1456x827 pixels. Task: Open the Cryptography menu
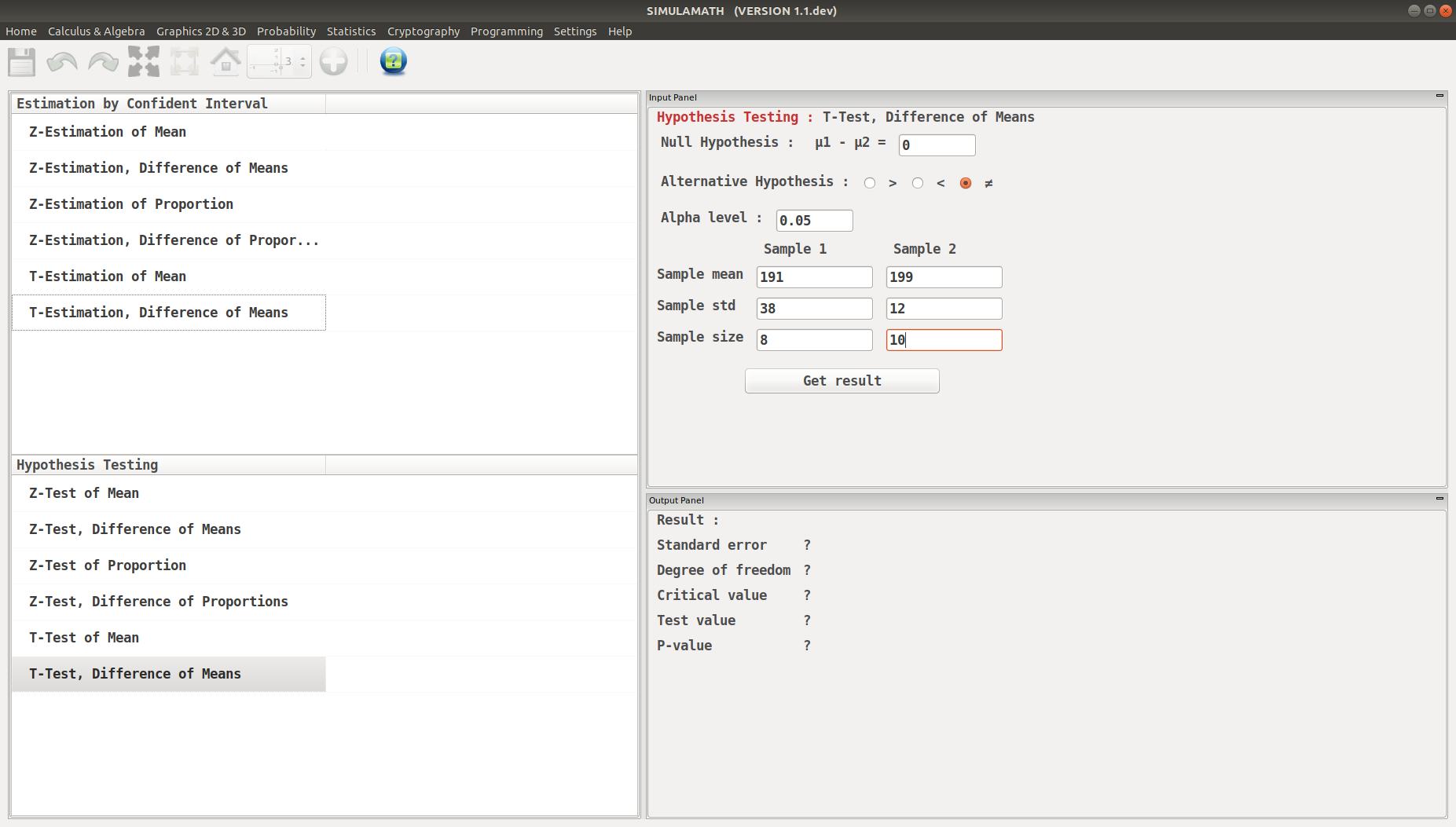coord(424,31)
